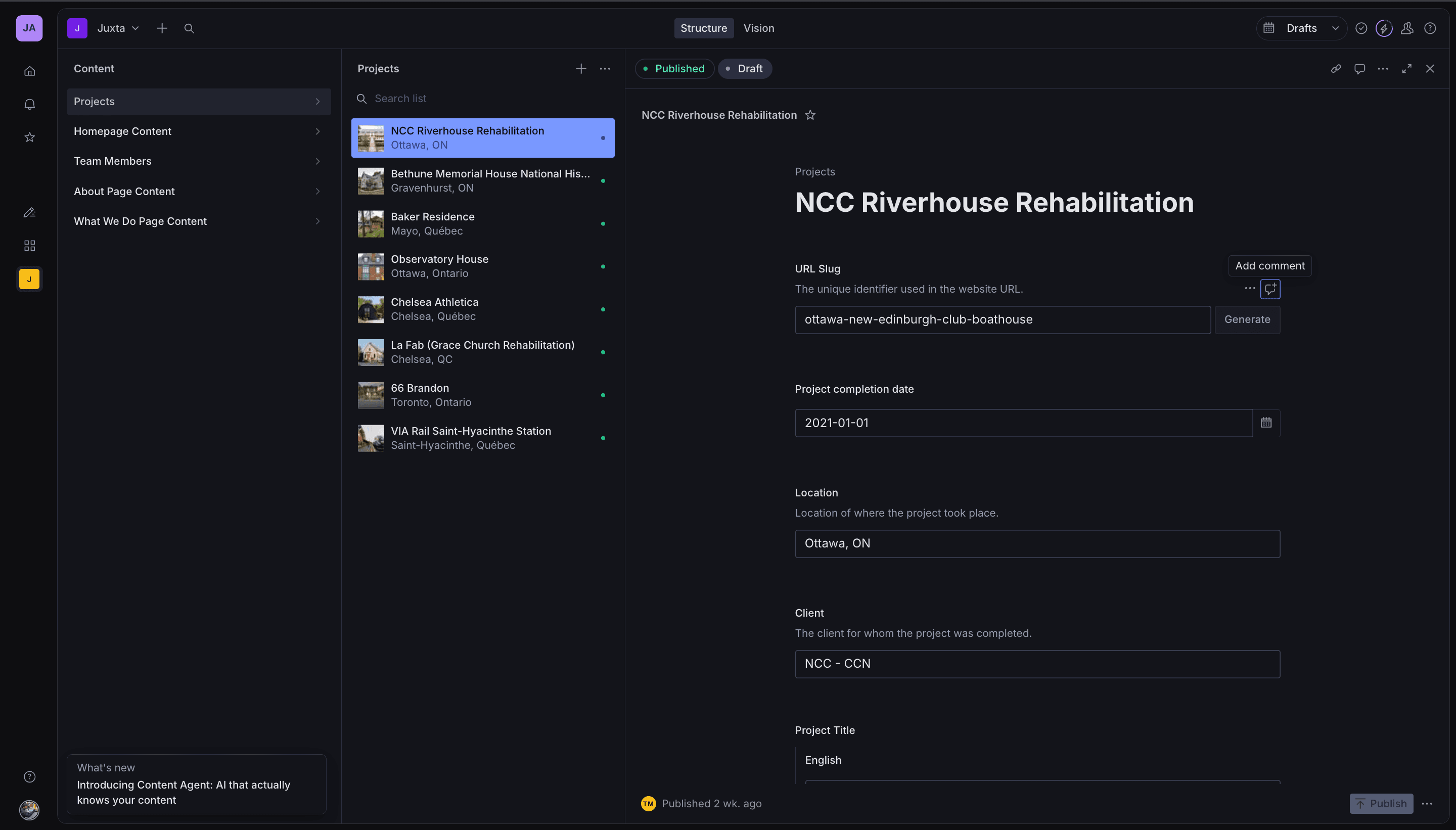Image resolution: width=1456 pixels, height=830 pixels.
Task: Open the completion date calendar picker
Action: (x=1267, y=423)
